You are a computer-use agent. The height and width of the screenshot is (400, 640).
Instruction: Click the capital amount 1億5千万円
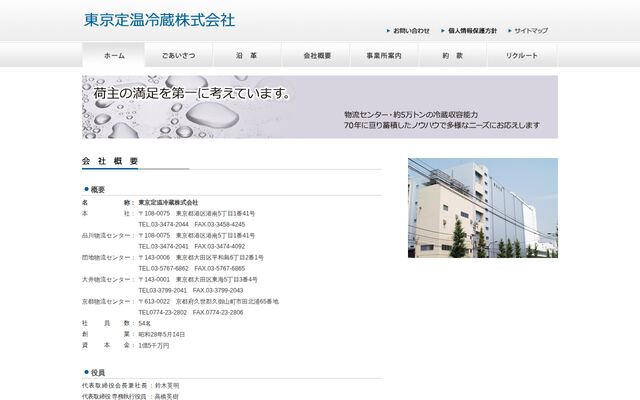click(x=153, y=346)
